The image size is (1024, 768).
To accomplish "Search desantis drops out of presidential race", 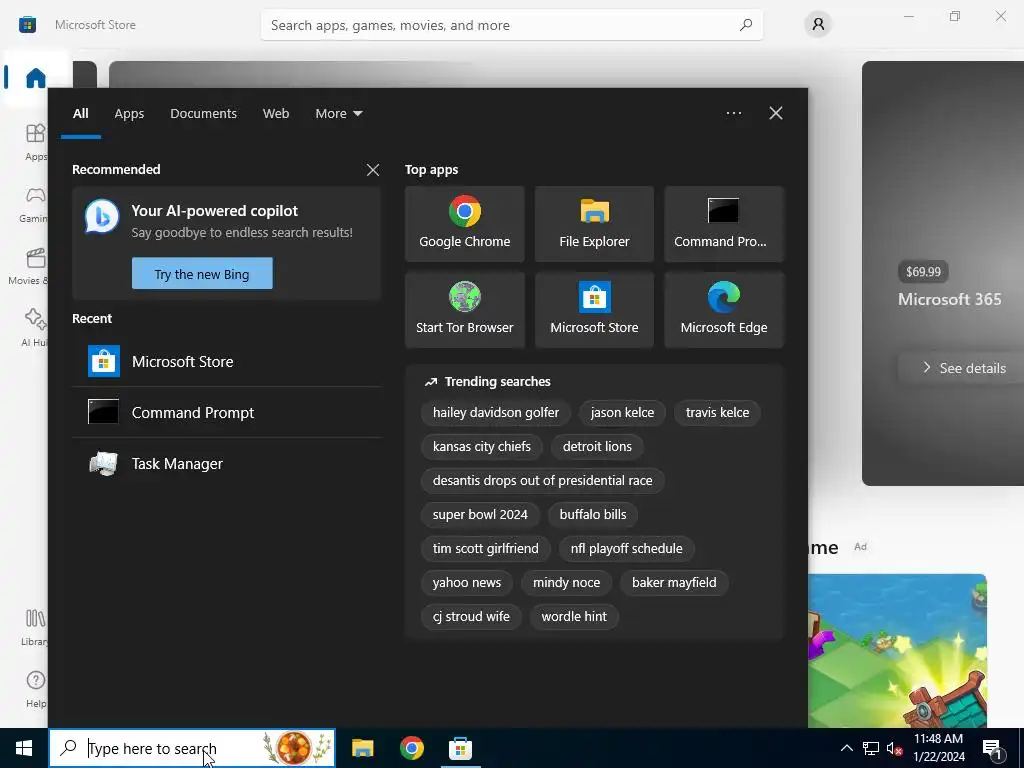I will (542, 481).
